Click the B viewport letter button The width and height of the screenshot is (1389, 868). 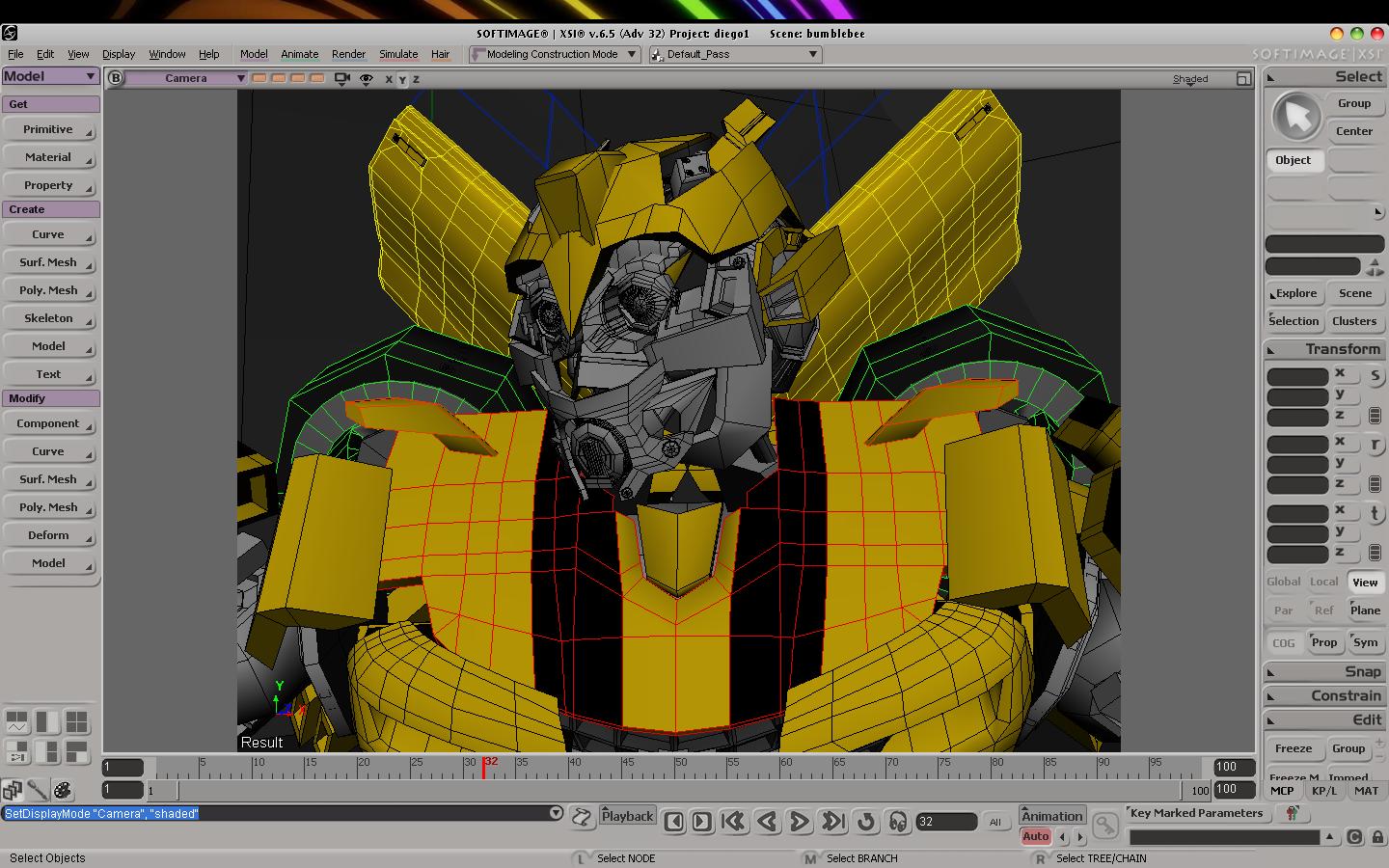pyautogui.click(x=116, y=78)
